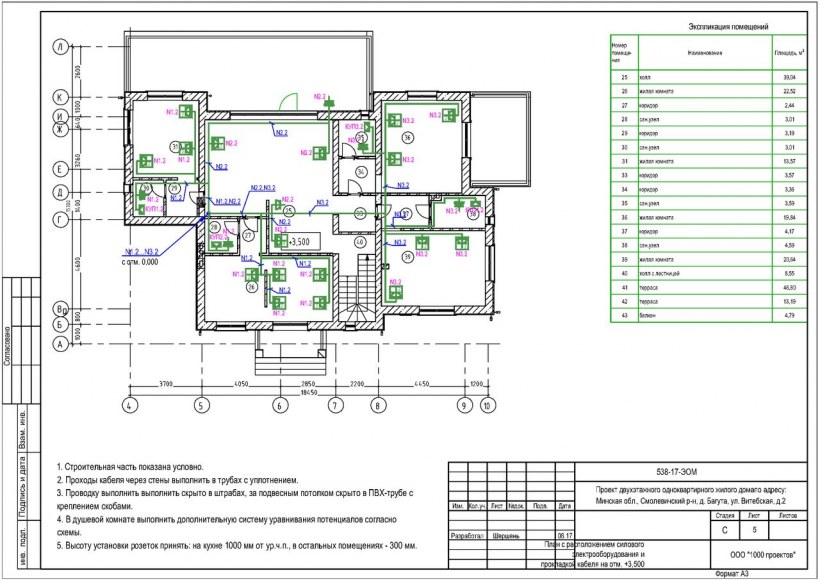This screenshot has width=820, height=580.
Task: Select the developer name 'Шершень'
Action: (507, 535)
